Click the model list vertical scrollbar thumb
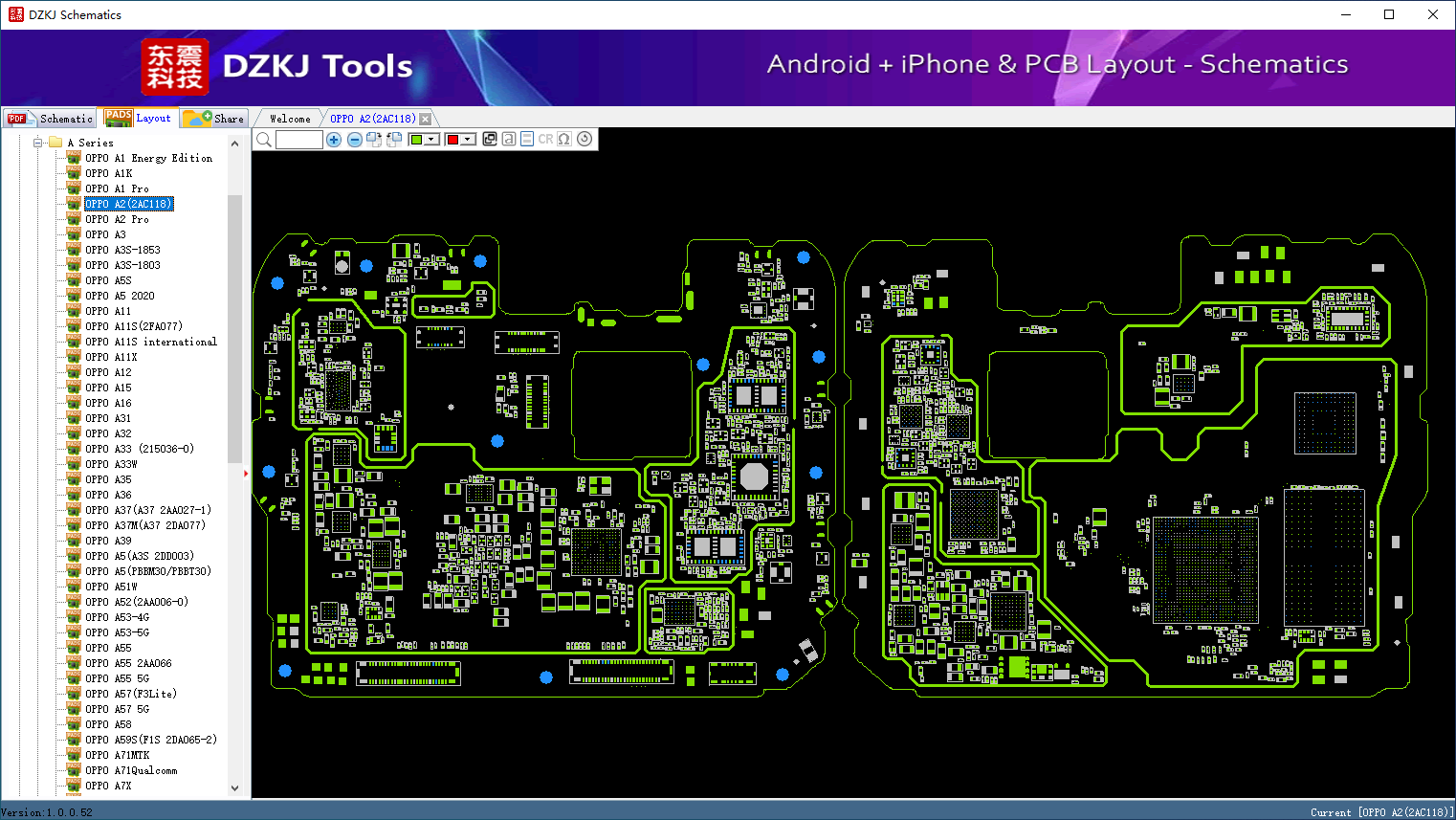The height and width of the screenshot is (820, 1456). [235, 328]
